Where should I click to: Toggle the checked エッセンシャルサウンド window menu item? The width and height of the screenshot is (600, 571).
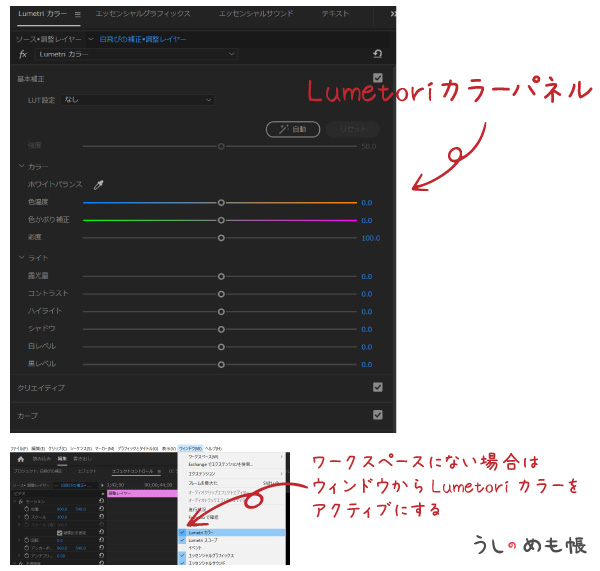[232, 563]
